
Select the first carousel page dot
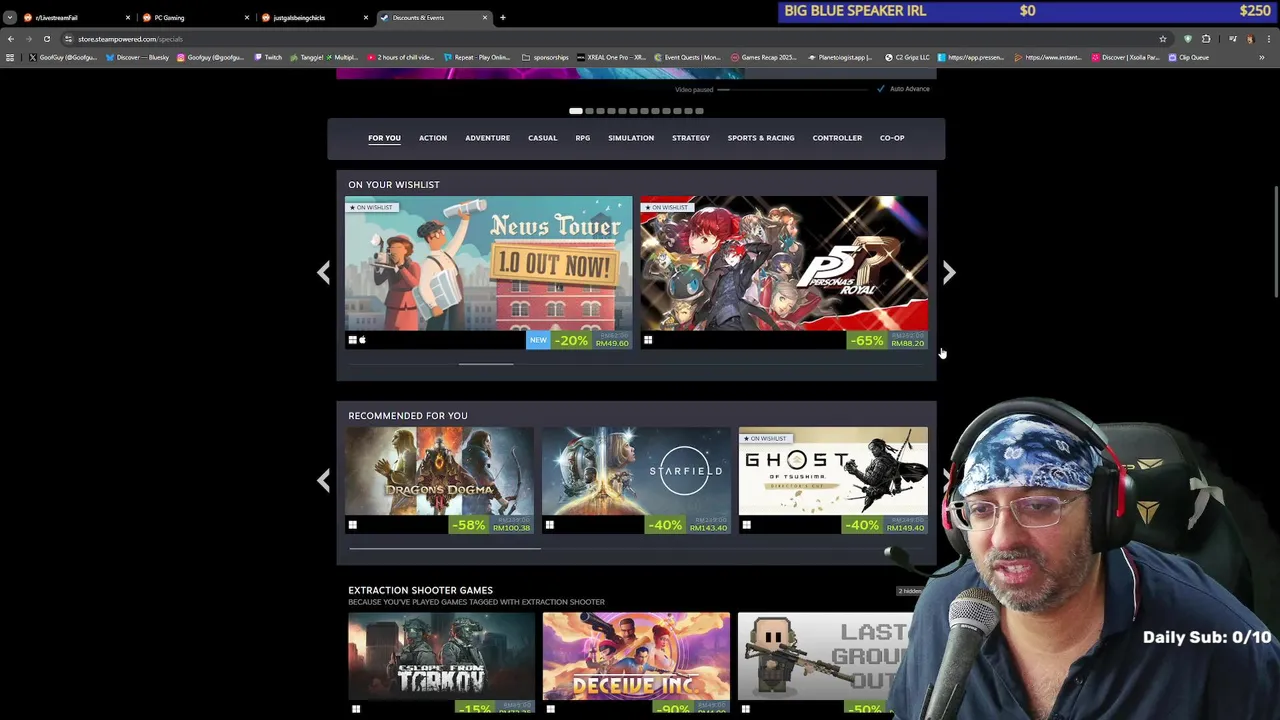576,111
